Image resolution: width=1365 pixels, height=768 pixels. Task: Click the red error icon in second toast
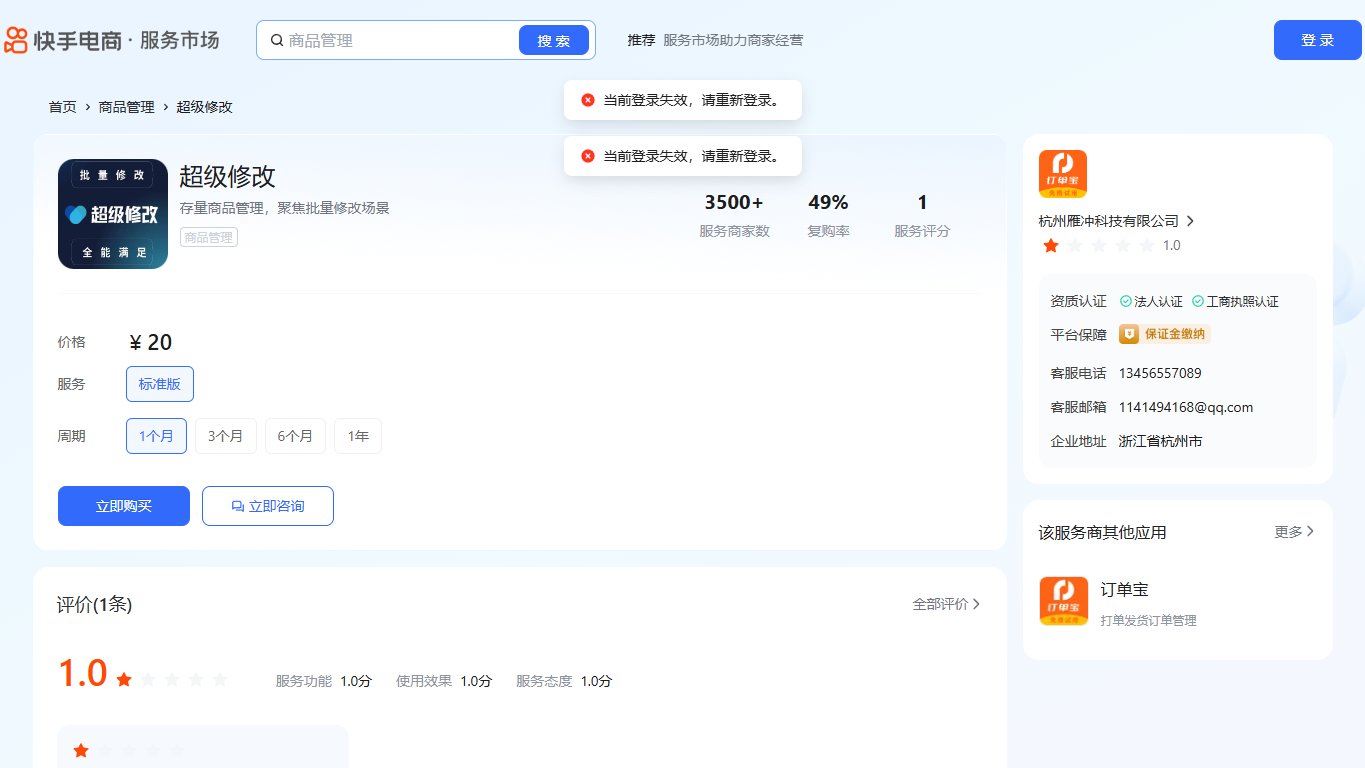tap(588, 156)
